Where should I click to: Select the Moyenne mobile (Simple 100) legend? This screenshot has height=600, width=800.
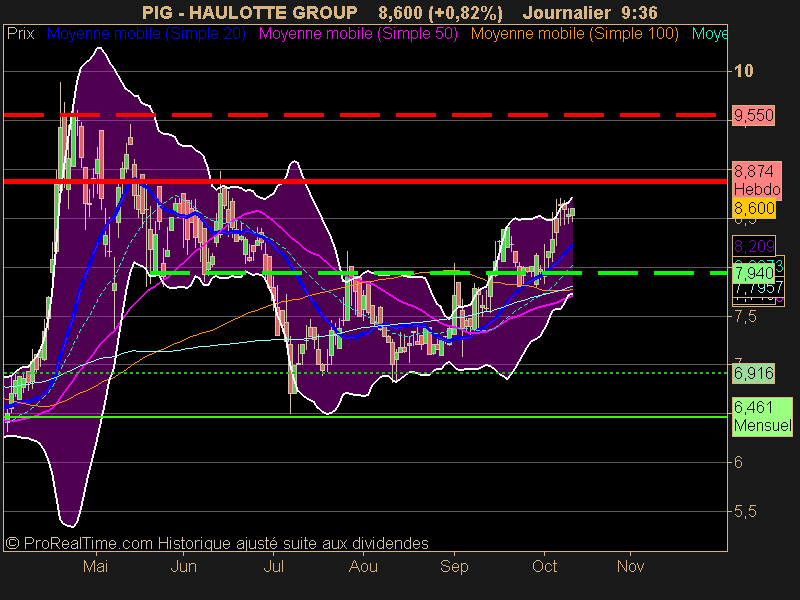(x=574, y=34)
